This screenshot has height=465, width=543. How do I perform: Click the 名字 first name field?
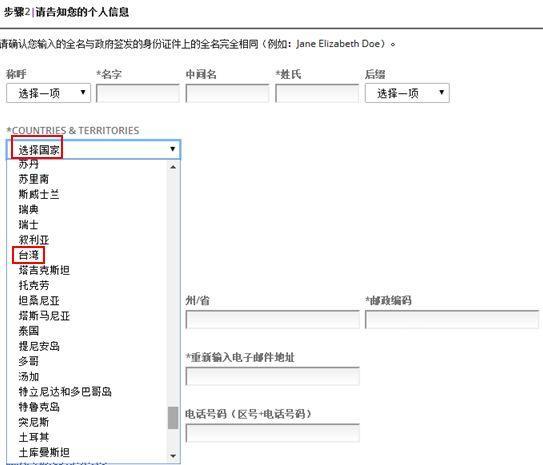coord(137,93)
